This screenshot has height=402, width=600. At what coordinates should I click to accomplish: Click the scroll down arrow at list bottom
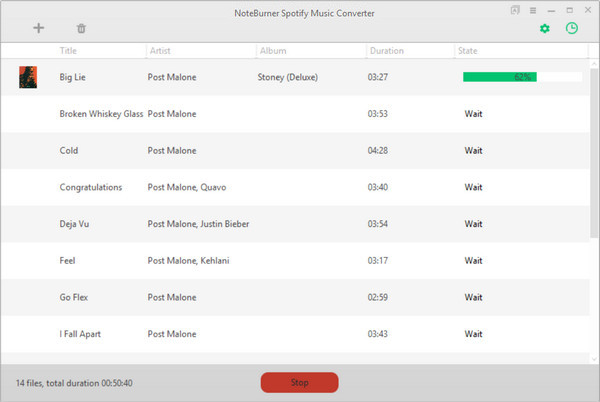click(594, 359)
